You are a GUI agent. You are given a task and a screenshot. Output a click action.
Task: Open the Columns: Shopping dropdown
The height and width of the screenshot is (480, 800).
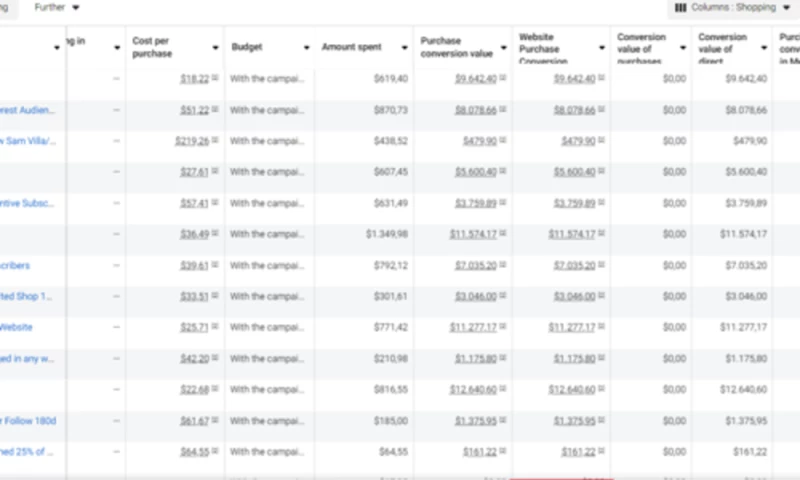coord(733,7)
